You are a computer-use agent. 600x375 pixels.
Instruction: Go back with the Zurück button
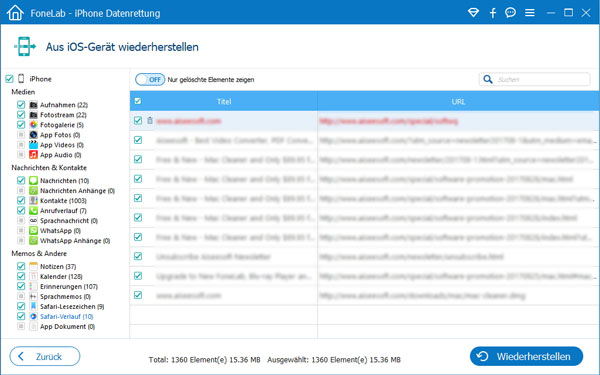tap(45, 356)
